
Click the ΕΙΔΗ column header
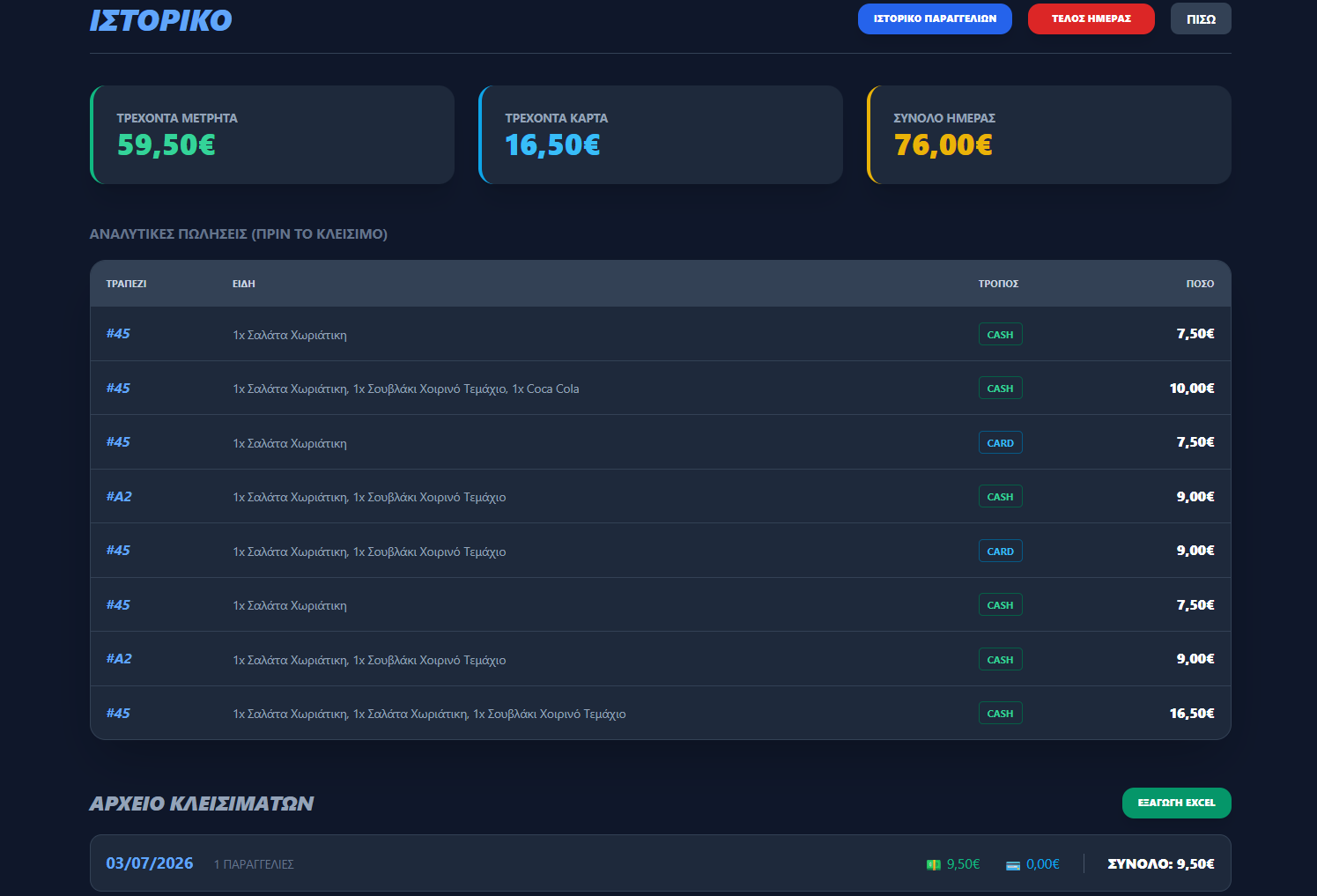coord(244,284)
